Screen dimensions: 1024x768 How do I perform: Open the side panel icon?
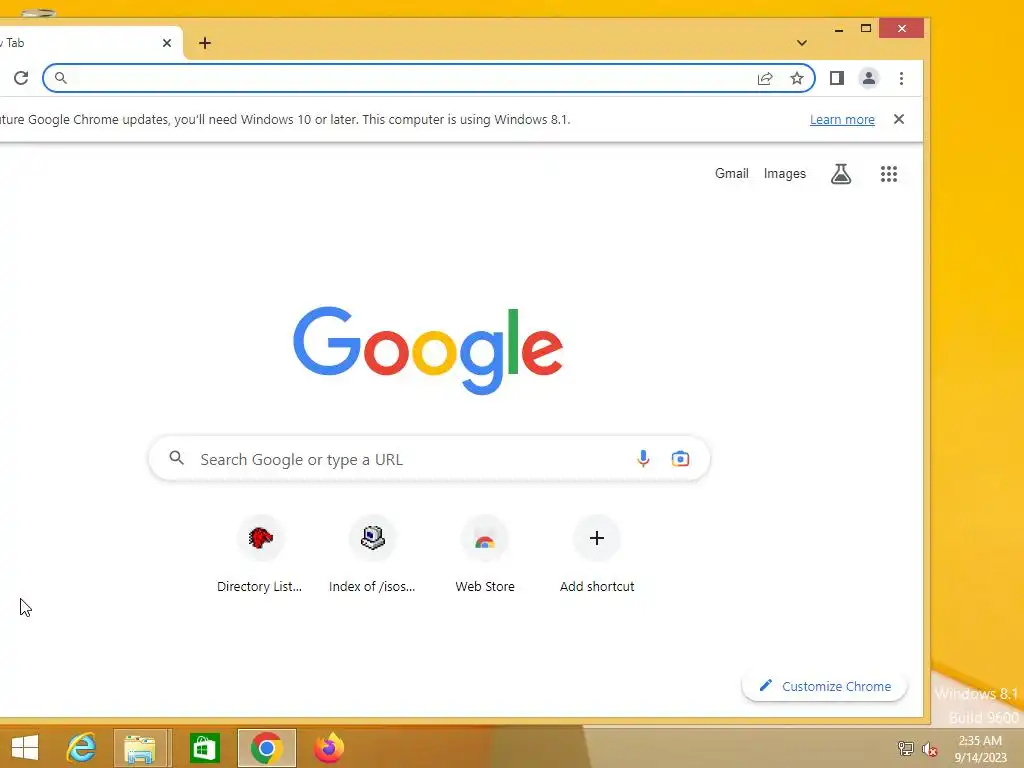pyautogui.click(x=837, y=78)
